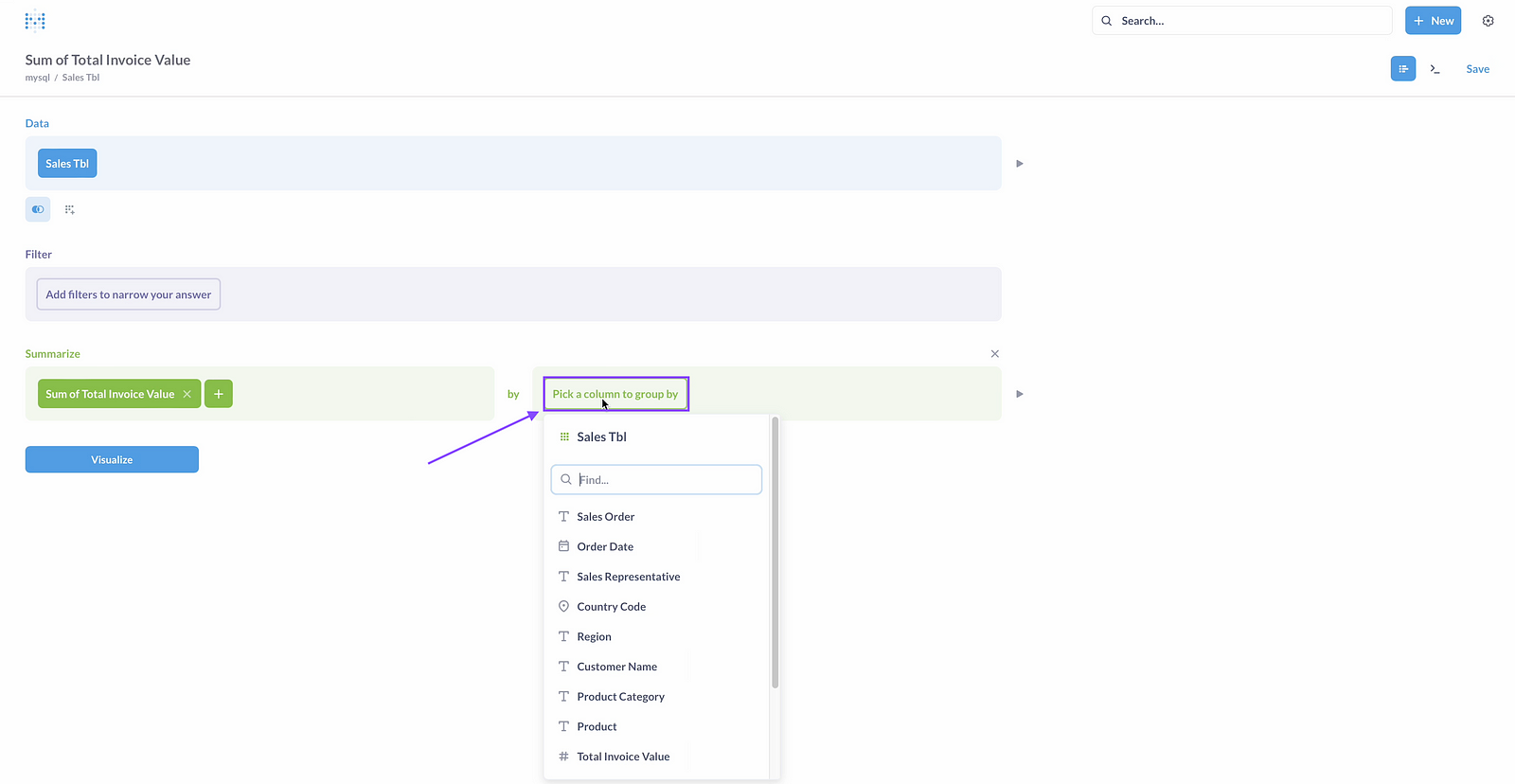The height and width of the screenshot is (784, 1515).
Task: Choose Country Code column option
Action: tap(611, 607)
